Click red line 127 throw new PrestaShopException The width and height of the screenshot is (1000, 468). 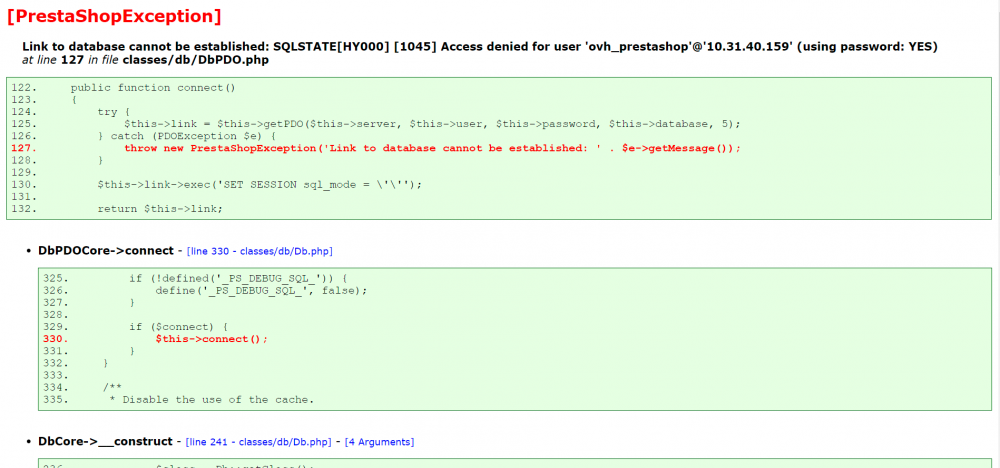(x=432, y=148)
